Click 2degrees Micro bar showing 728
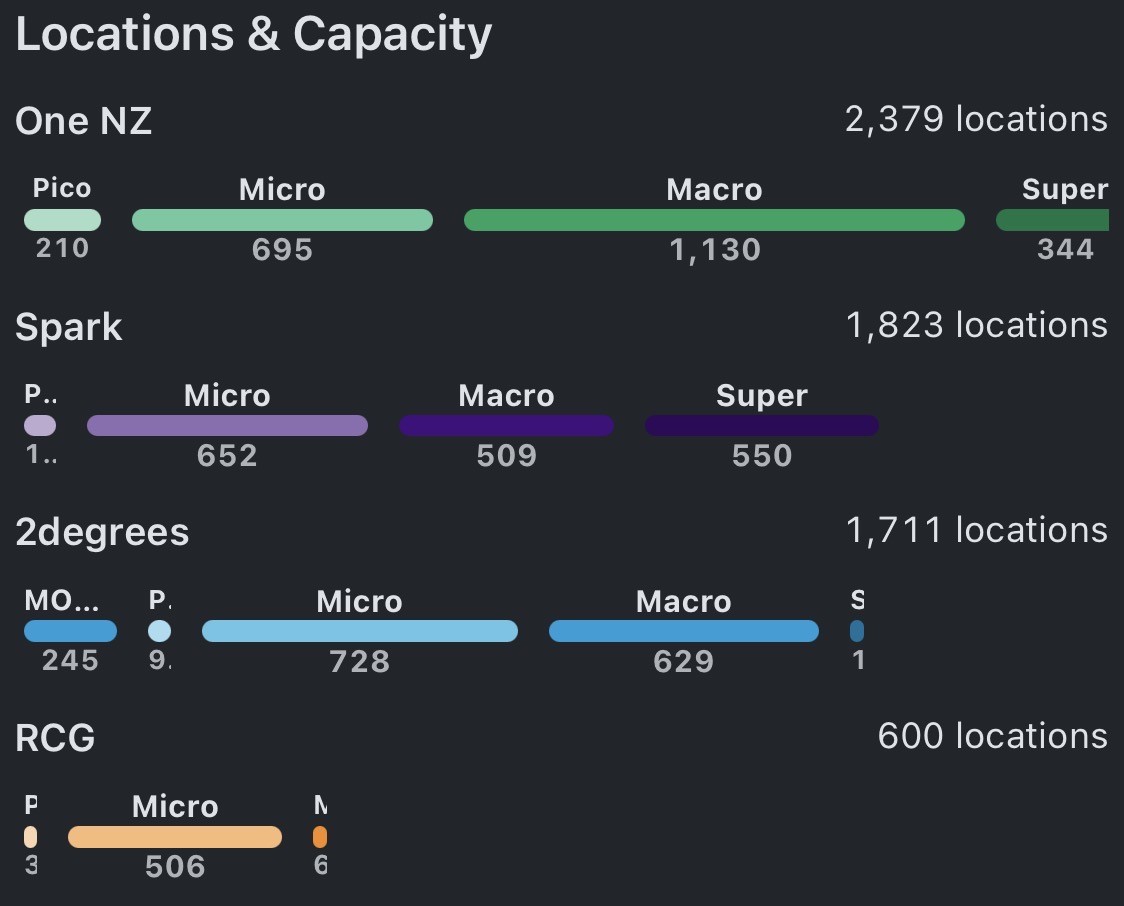The width and height of the screenshot is (1124, 906). coord(359,631)
